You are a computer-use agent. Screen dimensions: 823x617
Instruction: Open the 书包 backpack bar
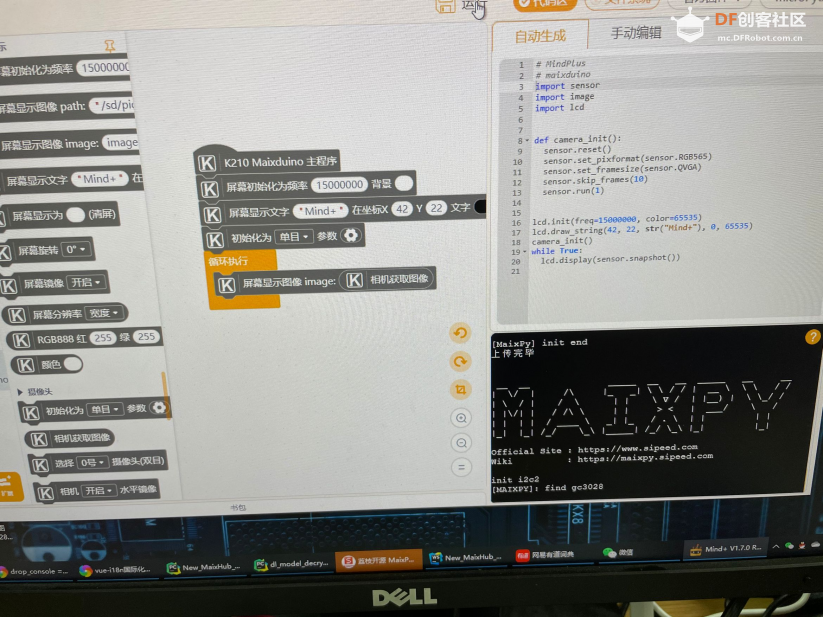coord(237,507)
